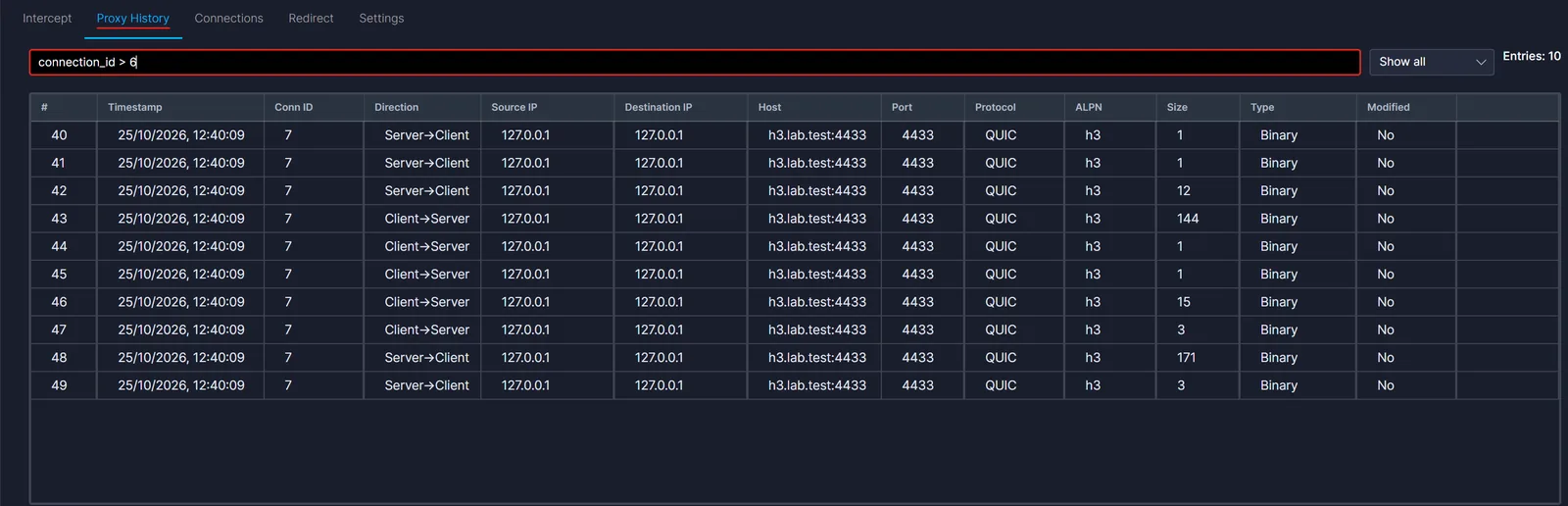Click Conn ID 7 in row 45
This screenshot has height=506, width=1568.
[x=288, y=274]
